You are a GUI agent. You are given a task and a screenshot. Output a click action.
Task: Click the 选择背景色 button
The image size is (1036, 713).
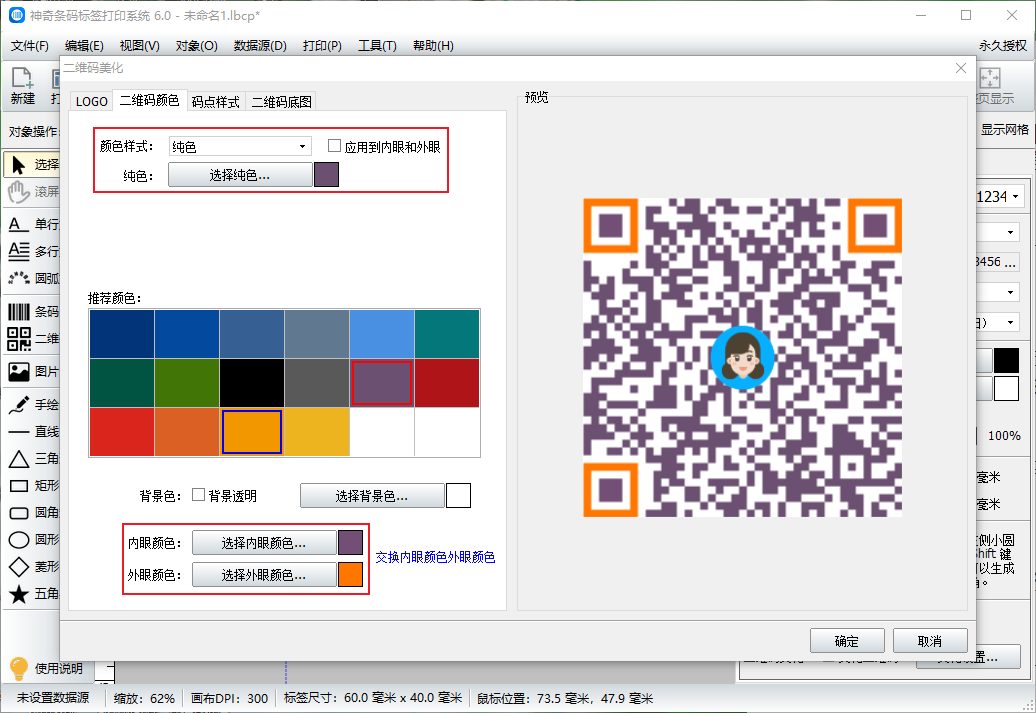click(x=372, y=496)
